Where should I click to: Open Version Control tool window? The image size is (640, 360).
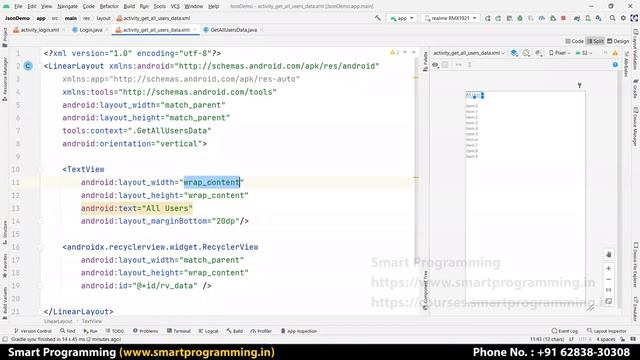pyautogui.click(x=33, y=331)
